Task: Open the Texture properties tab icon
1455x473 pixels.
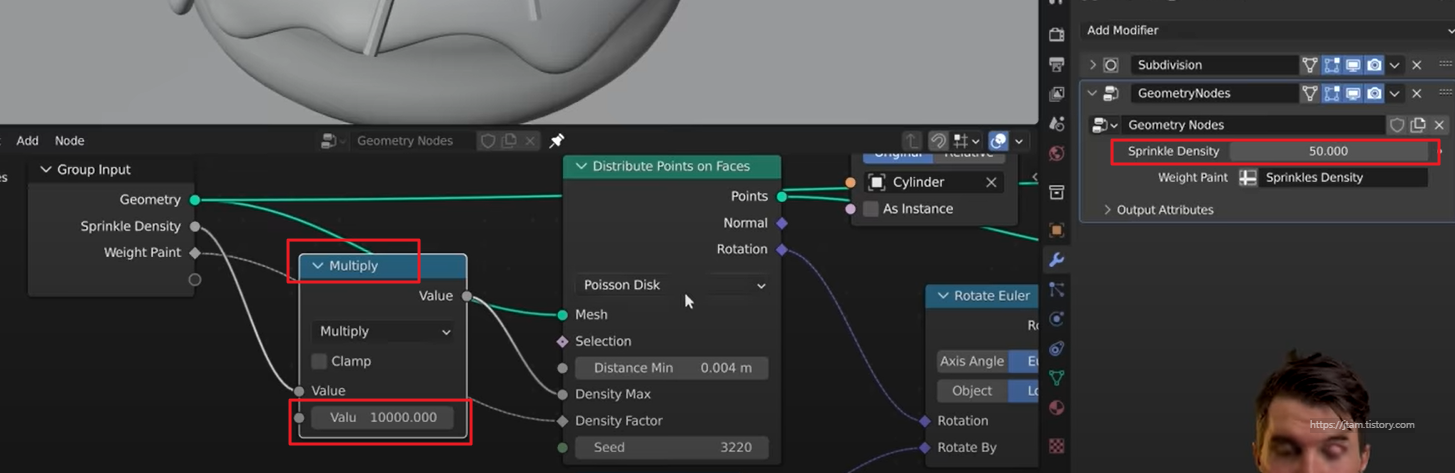Action: pyautogui.click(x=1057, y=446)
